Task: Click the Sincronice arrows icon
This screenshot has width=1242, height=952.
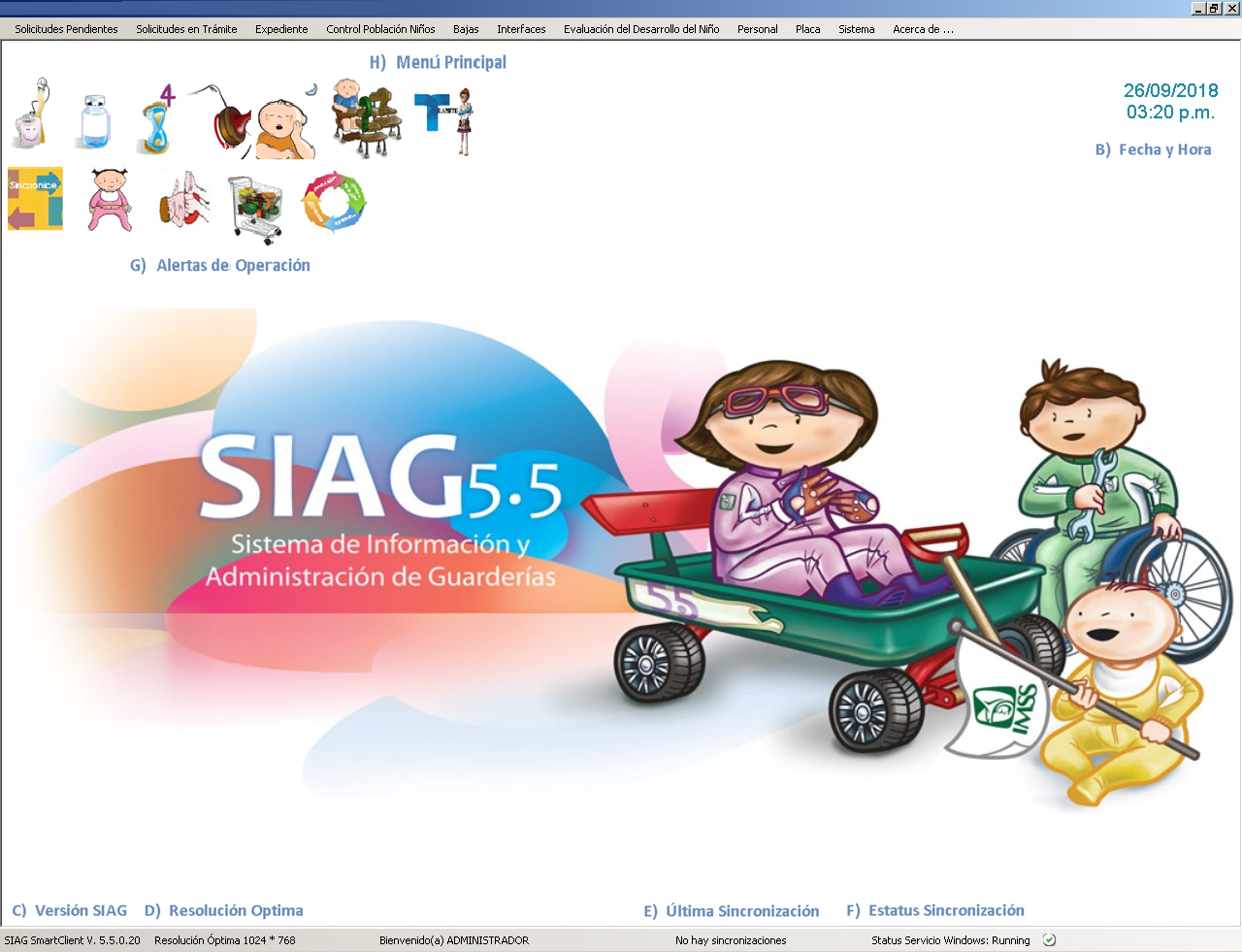Action: [35, 199]
